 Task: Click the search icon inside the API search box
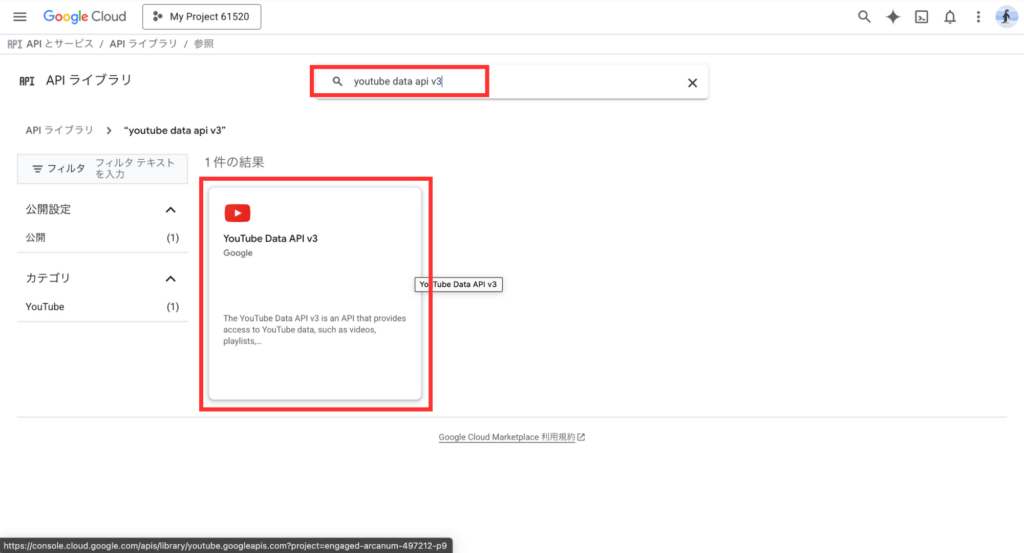tap(337, 82)
